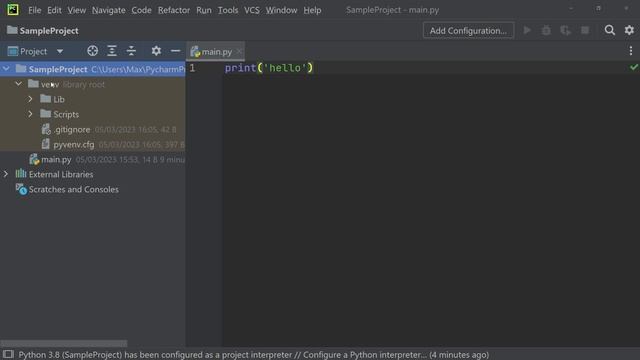The image size is (640, 360).
Task: Open Search Everywhere magnifier icon
Action: coord(610,30)
